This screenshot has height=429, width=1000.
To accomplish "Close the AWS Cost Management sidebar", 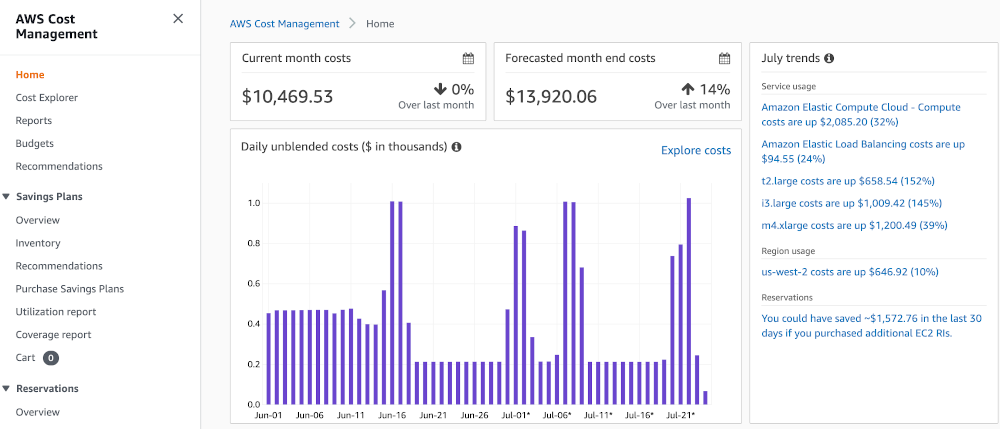I will pyautogui.click(x=178, y=19).
